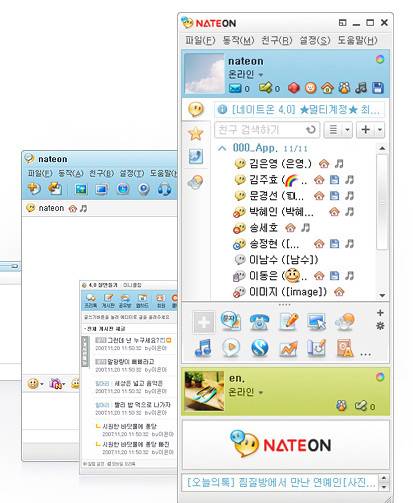The image size is (413, 503).
Task: Click the blue S globe shortcut icon
Action: pyautogui.click(x=259, y=348)
